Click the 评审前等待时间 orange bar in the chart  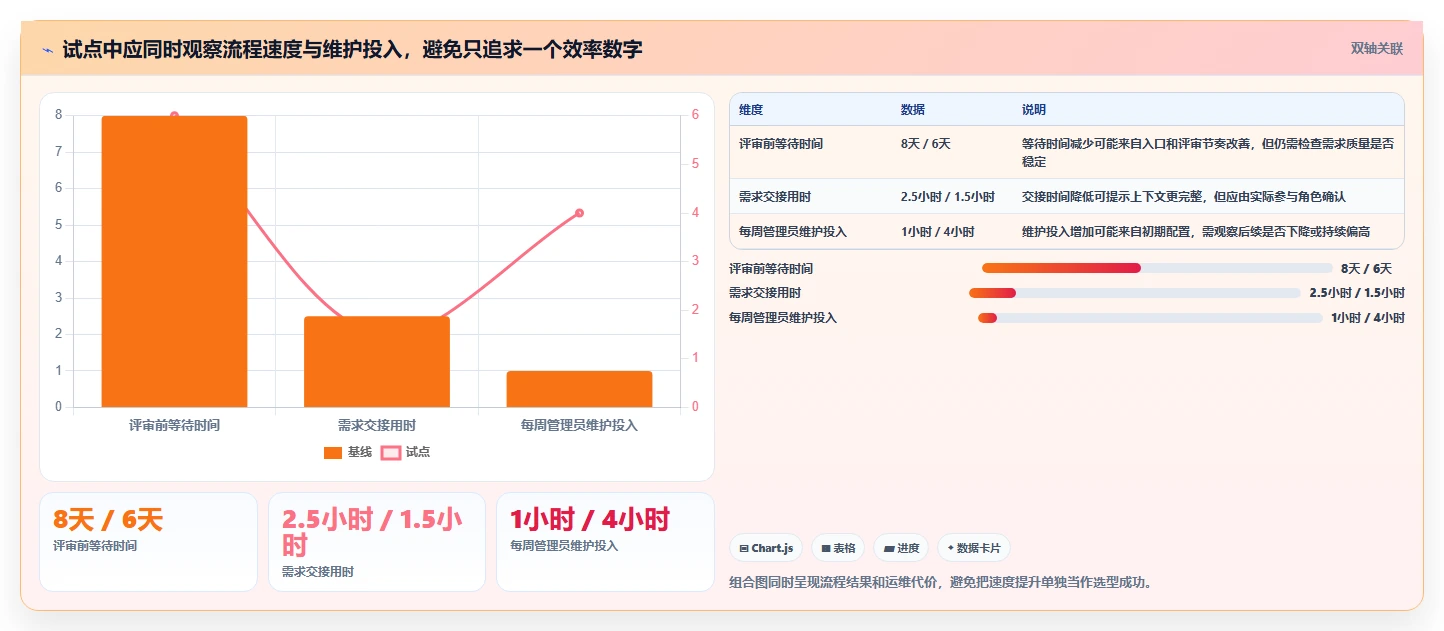(174, 261)
